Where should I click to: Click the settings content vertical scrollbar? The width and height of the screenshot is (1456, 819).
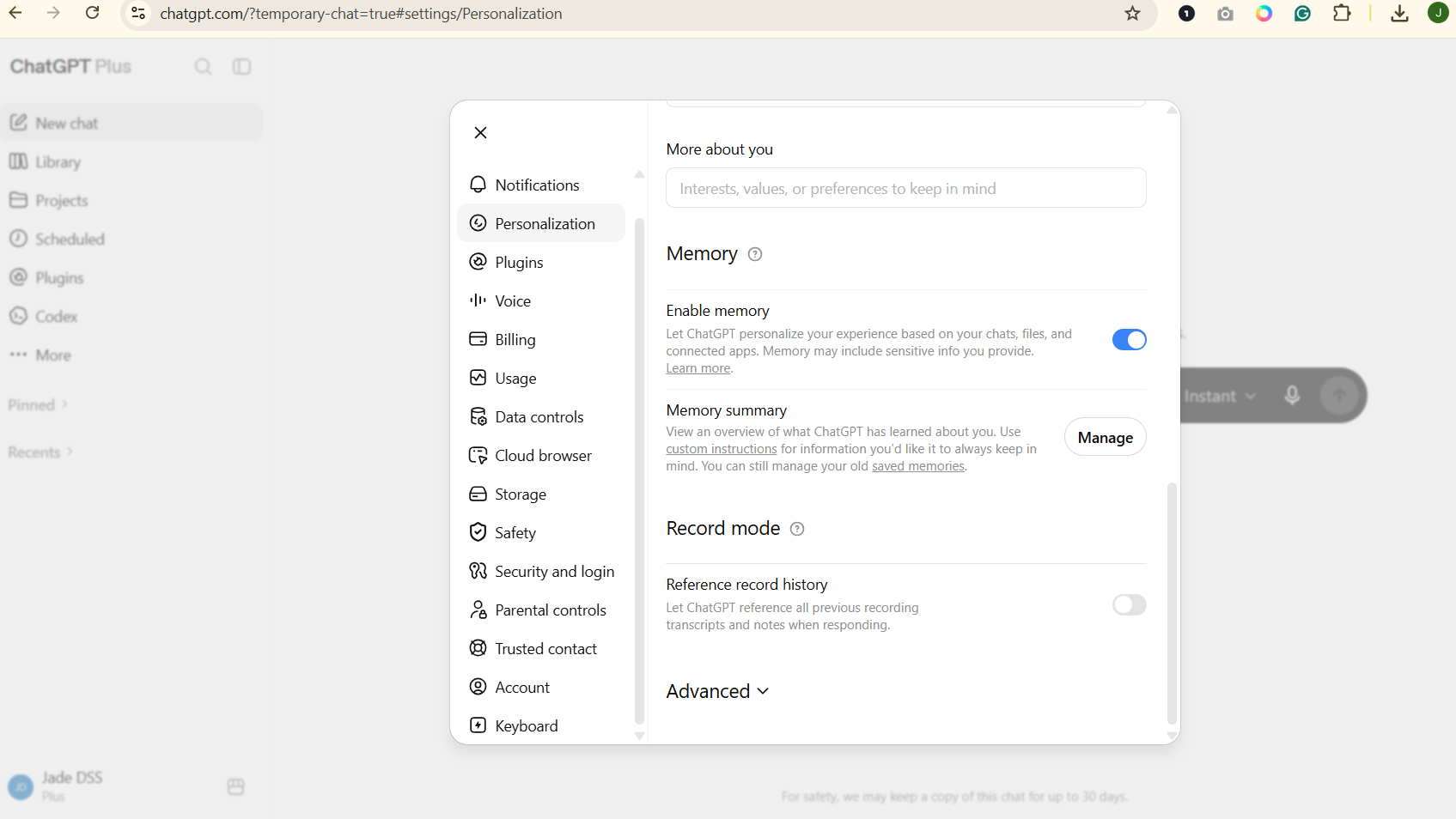(x=1172, y=604)
